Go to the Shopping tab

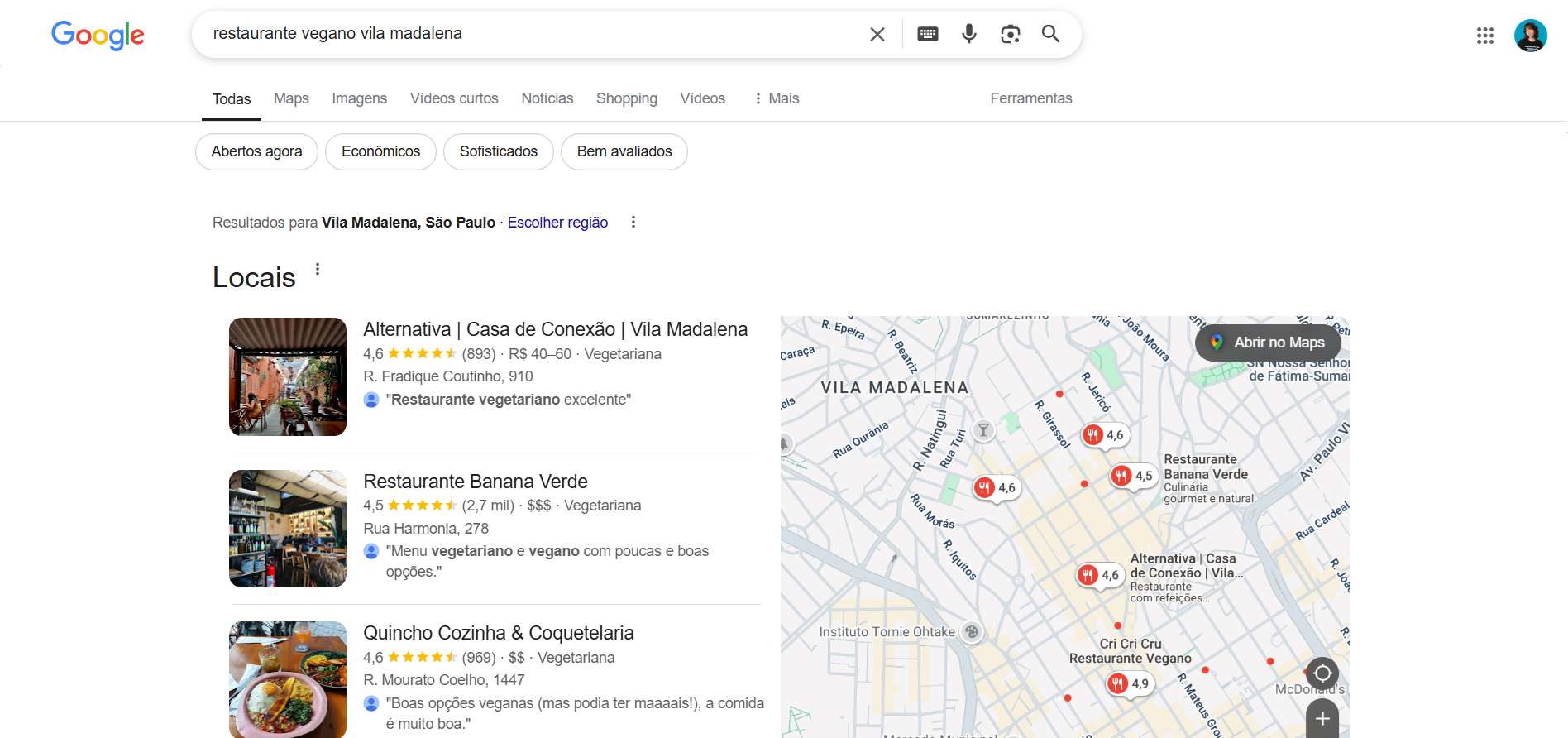[x=627, y=98]
